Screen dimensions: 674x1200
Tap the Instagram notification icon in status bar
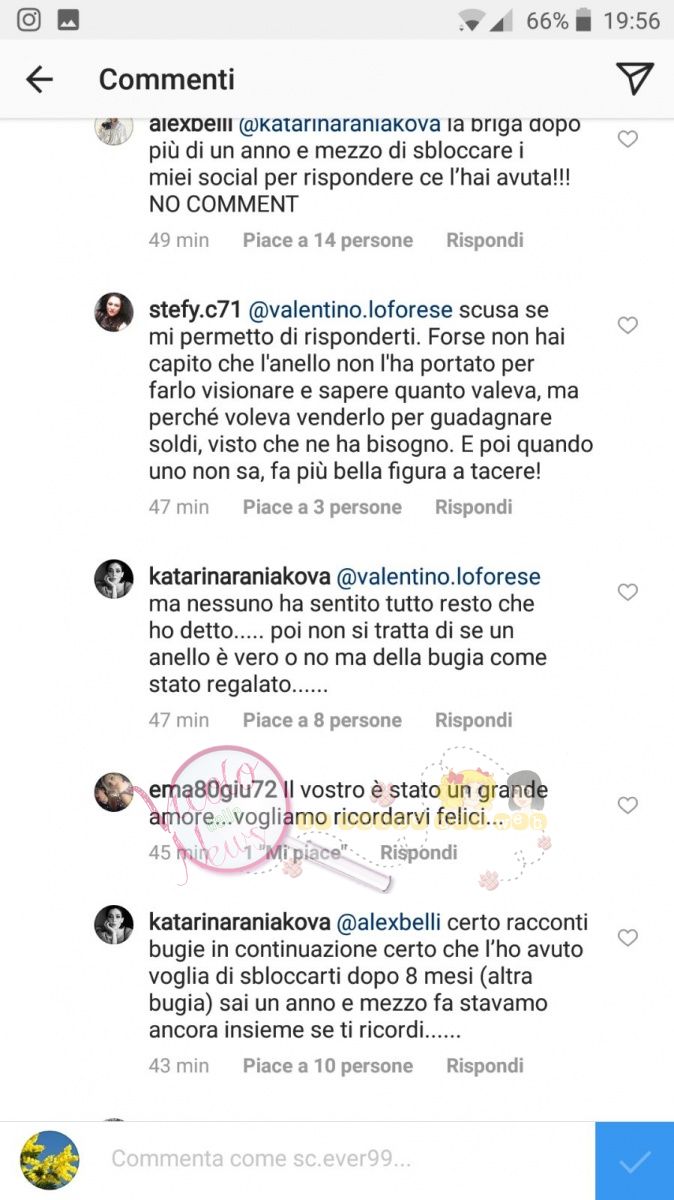(29, 20)
